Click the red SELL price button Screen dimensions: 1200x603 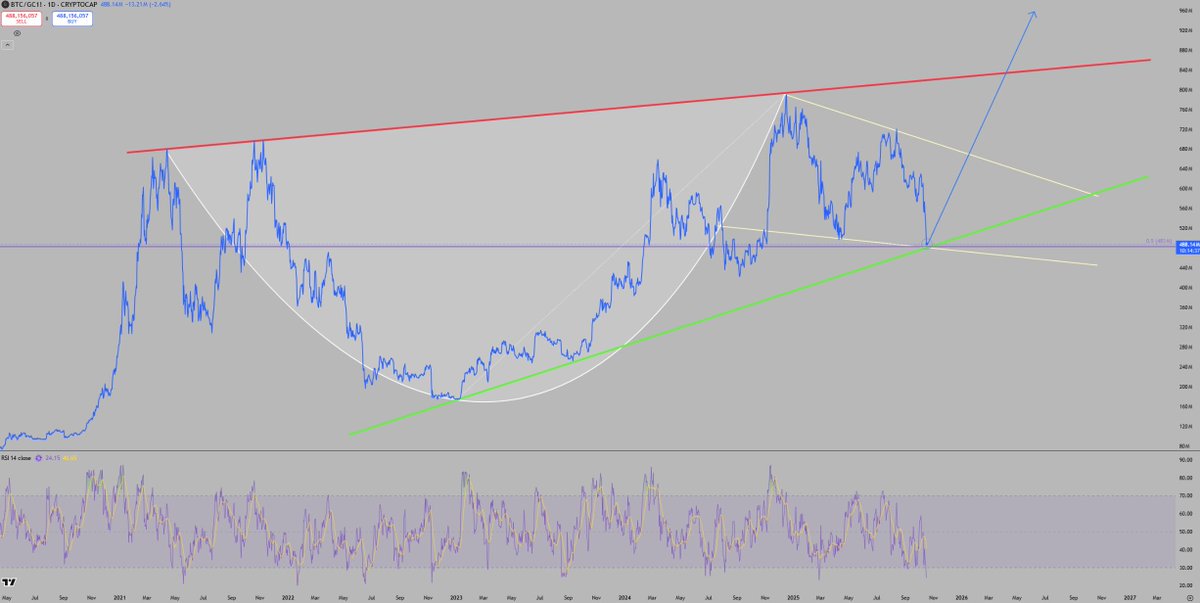[20, 19]
